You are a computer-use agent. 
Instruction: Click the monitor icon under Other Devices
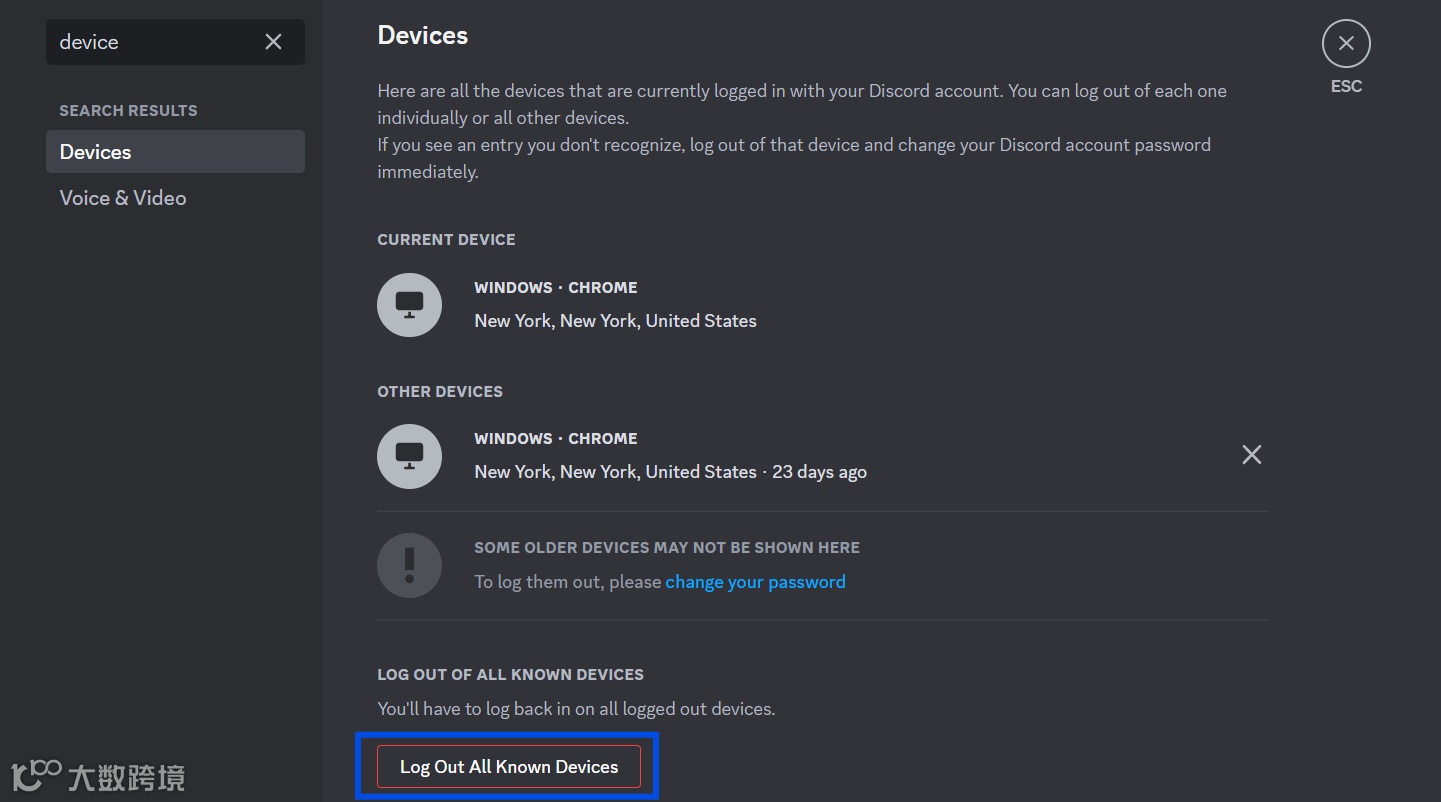pos(409,456)
